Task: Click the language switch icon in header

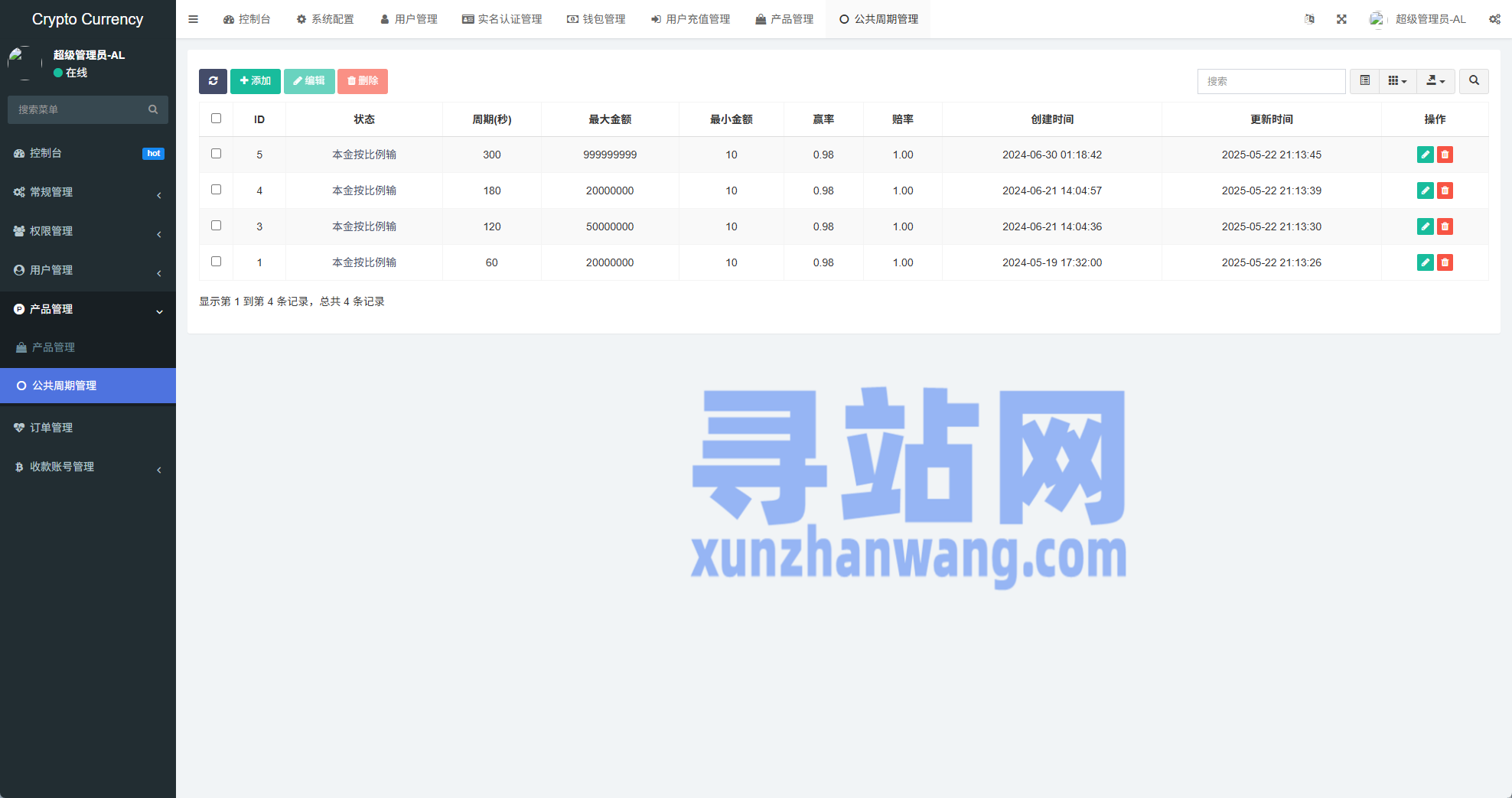Action: [x=1309, y=19]
